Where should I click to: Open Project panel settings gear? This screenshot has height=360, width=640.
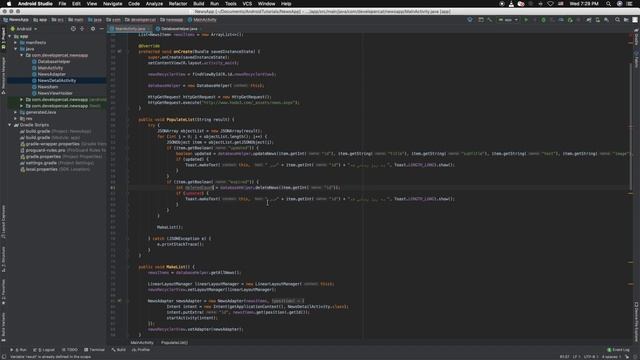pyautogui.click(x=93, y=29)
